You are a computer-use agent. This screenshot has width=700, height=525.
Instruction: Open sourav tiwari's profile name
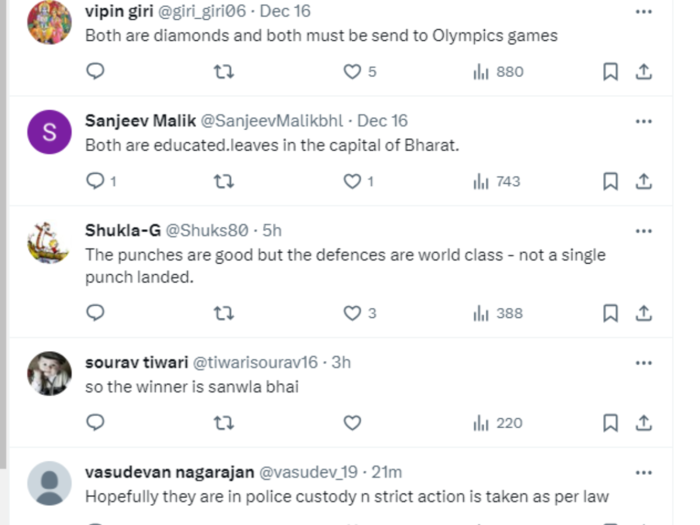[137, 362]
